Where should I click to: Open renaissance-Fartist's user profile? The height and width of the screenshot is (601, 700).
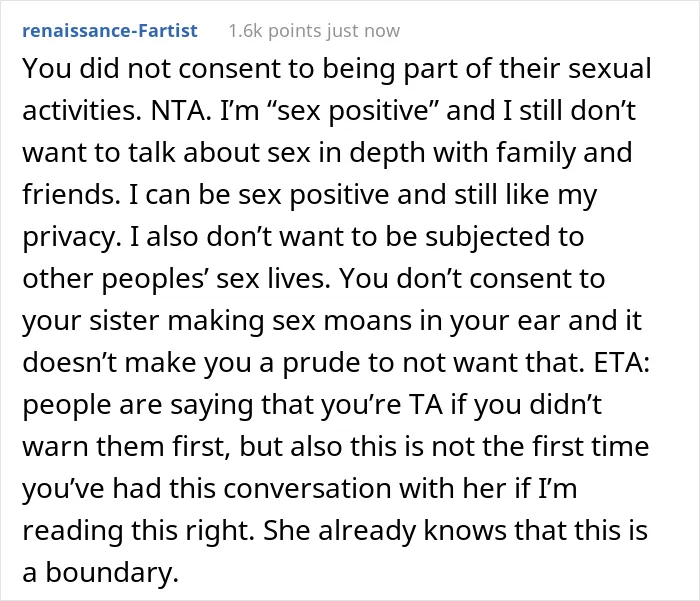(x=110, y=31)
